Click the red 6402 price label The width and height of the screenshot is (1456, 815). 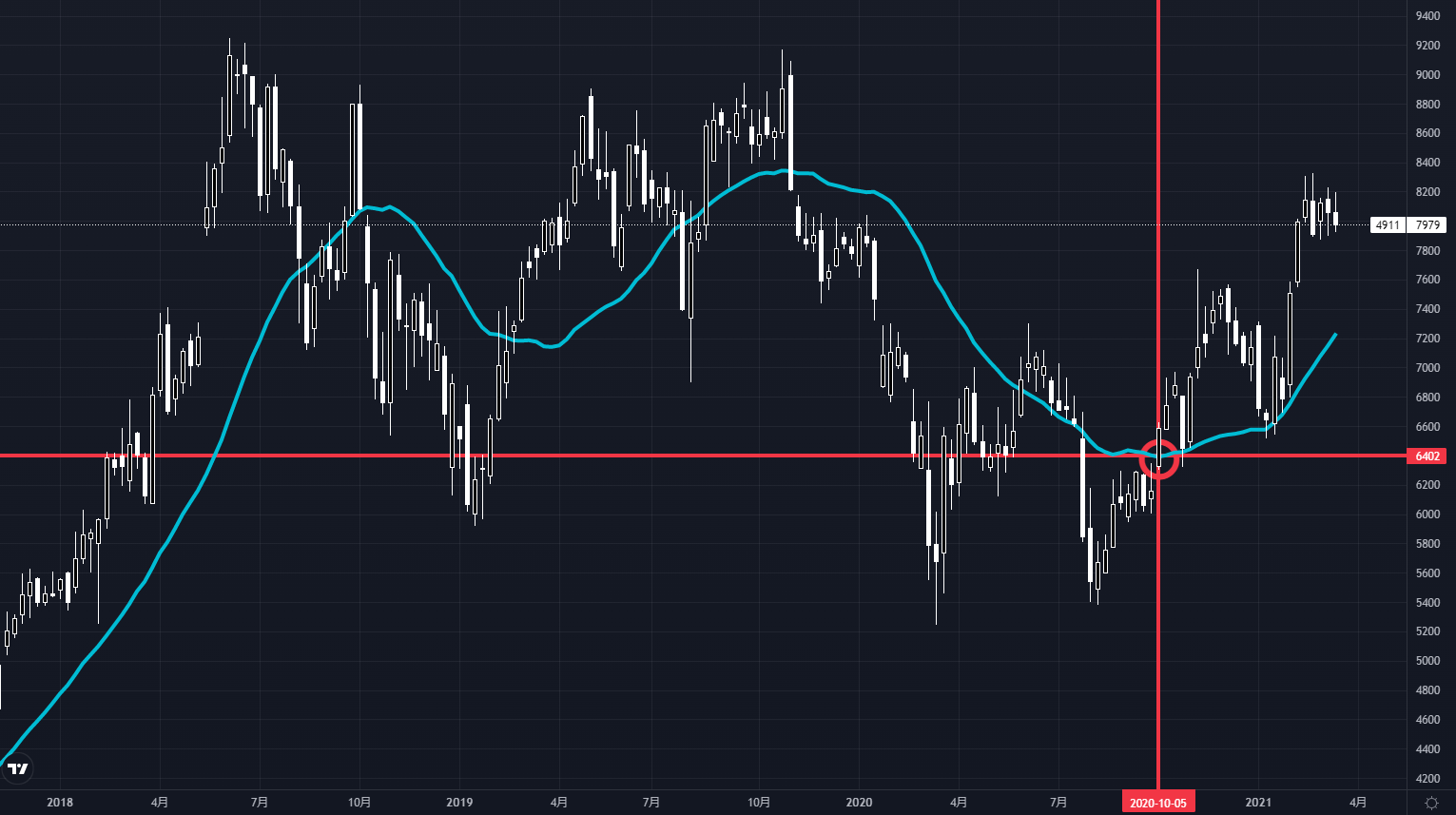[x=1427, y=456]
